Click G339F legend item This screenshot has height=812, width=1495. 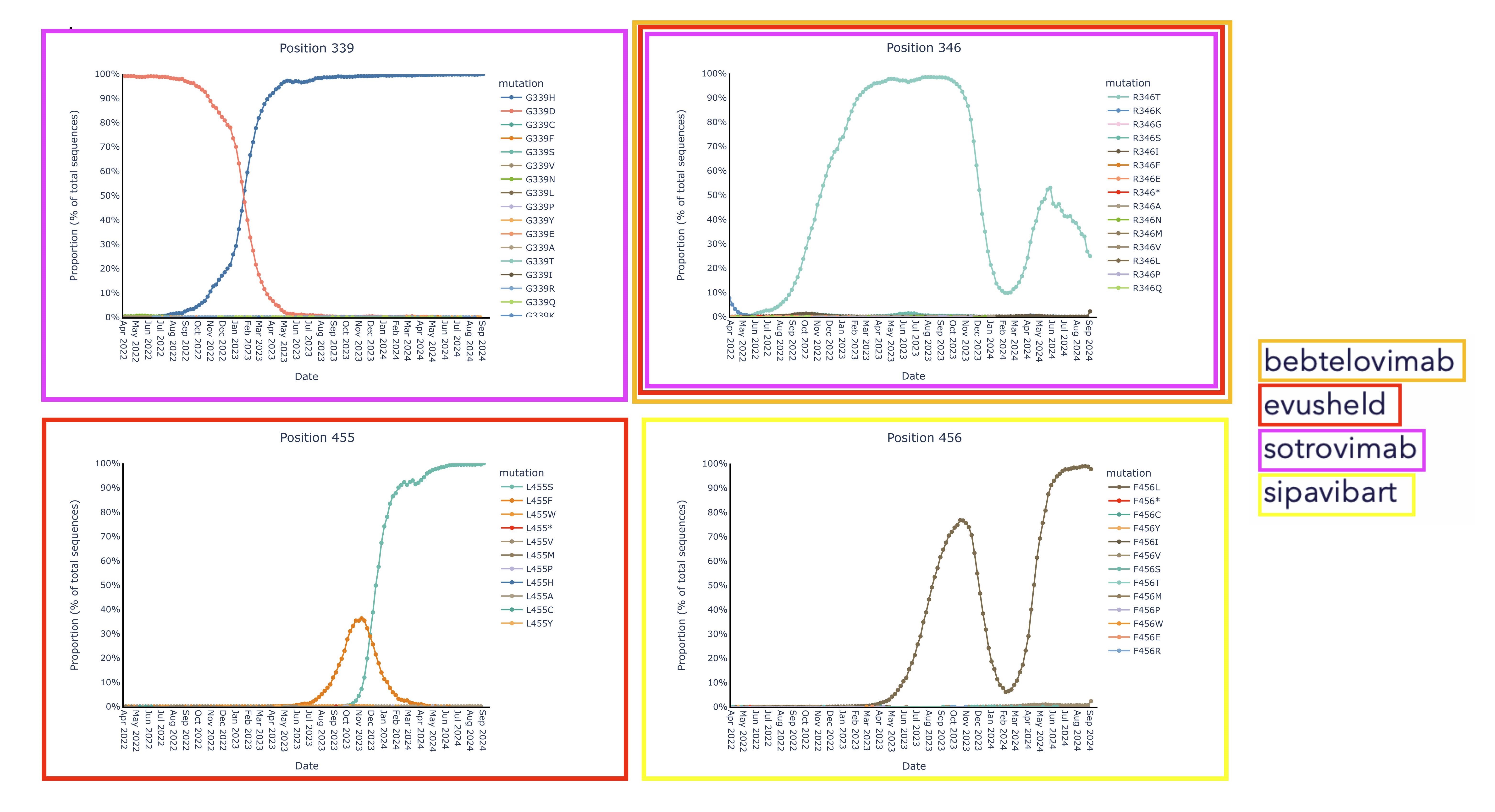[x=528, y=139]
